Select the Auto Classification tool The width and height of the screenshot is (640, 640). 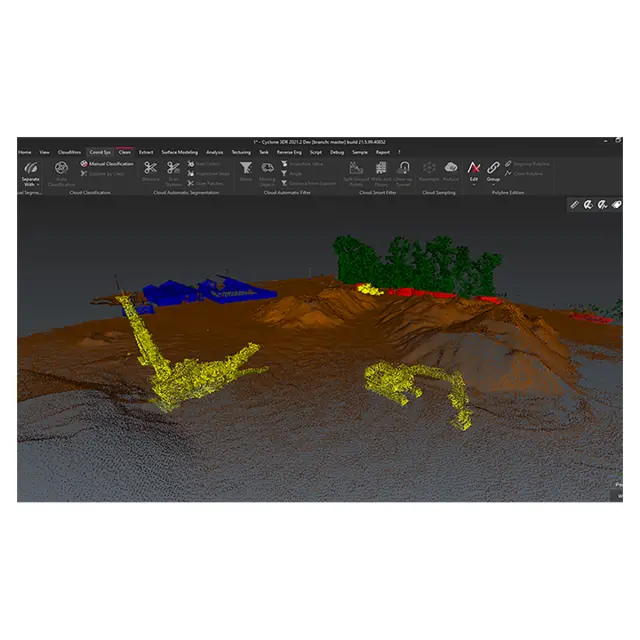pyautogui.click(x=61, y=168)
